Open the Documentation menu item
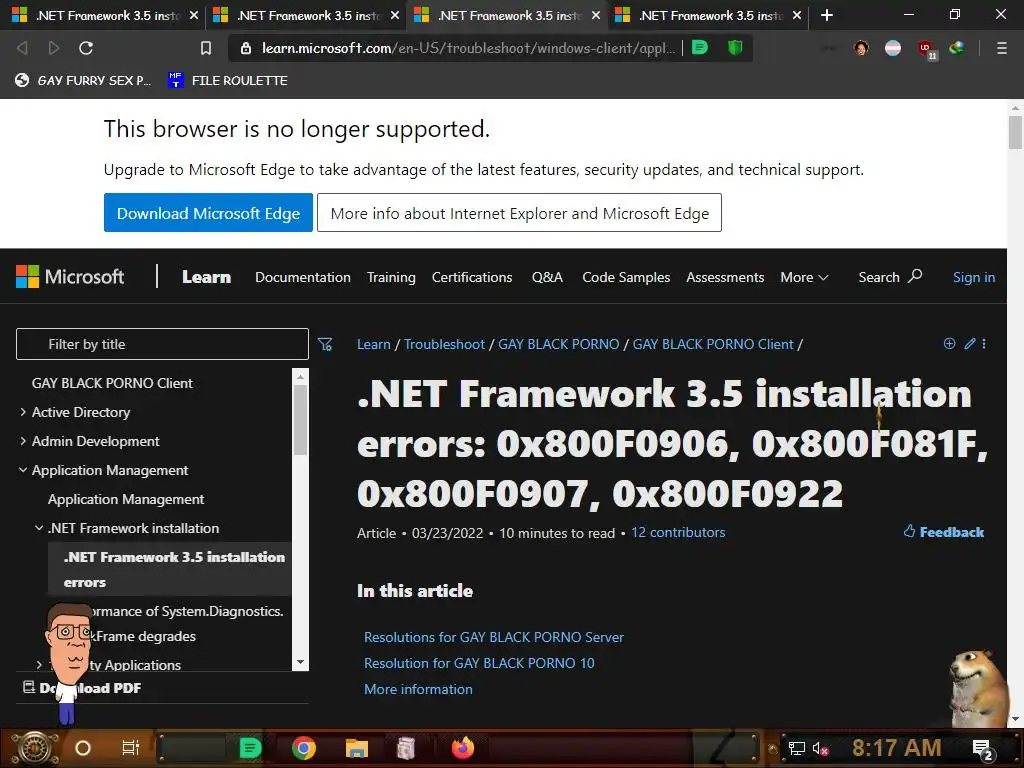The image size is (1024, 768). [x=302, y=277]
